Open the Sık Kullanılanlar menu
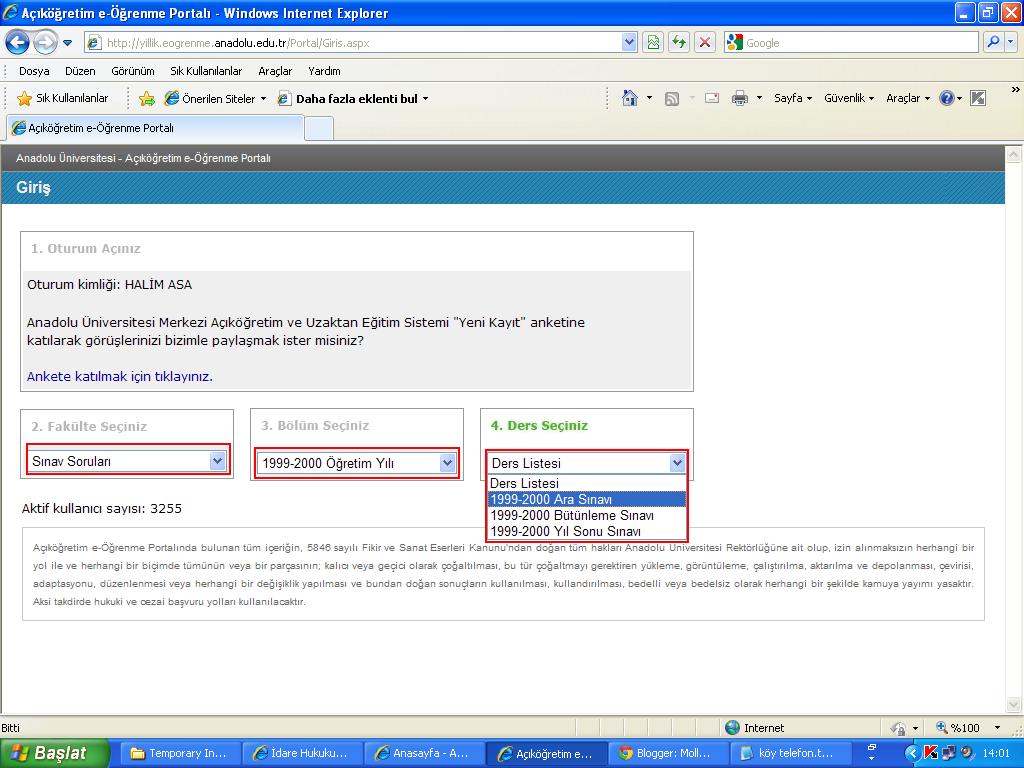The width and height of the screenshot is (1024, 768). (206, 71)
